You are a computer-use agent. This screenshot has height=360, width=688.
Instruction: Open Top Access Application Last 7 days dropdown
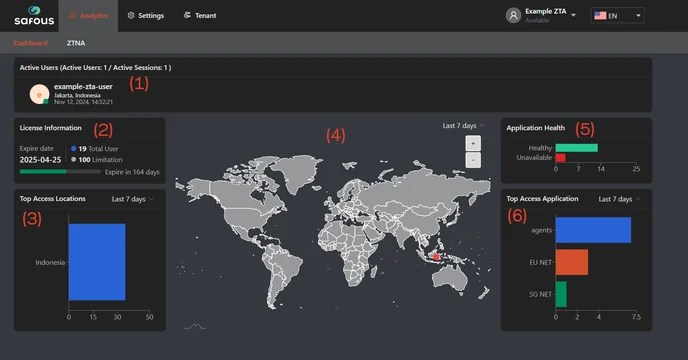619,199
